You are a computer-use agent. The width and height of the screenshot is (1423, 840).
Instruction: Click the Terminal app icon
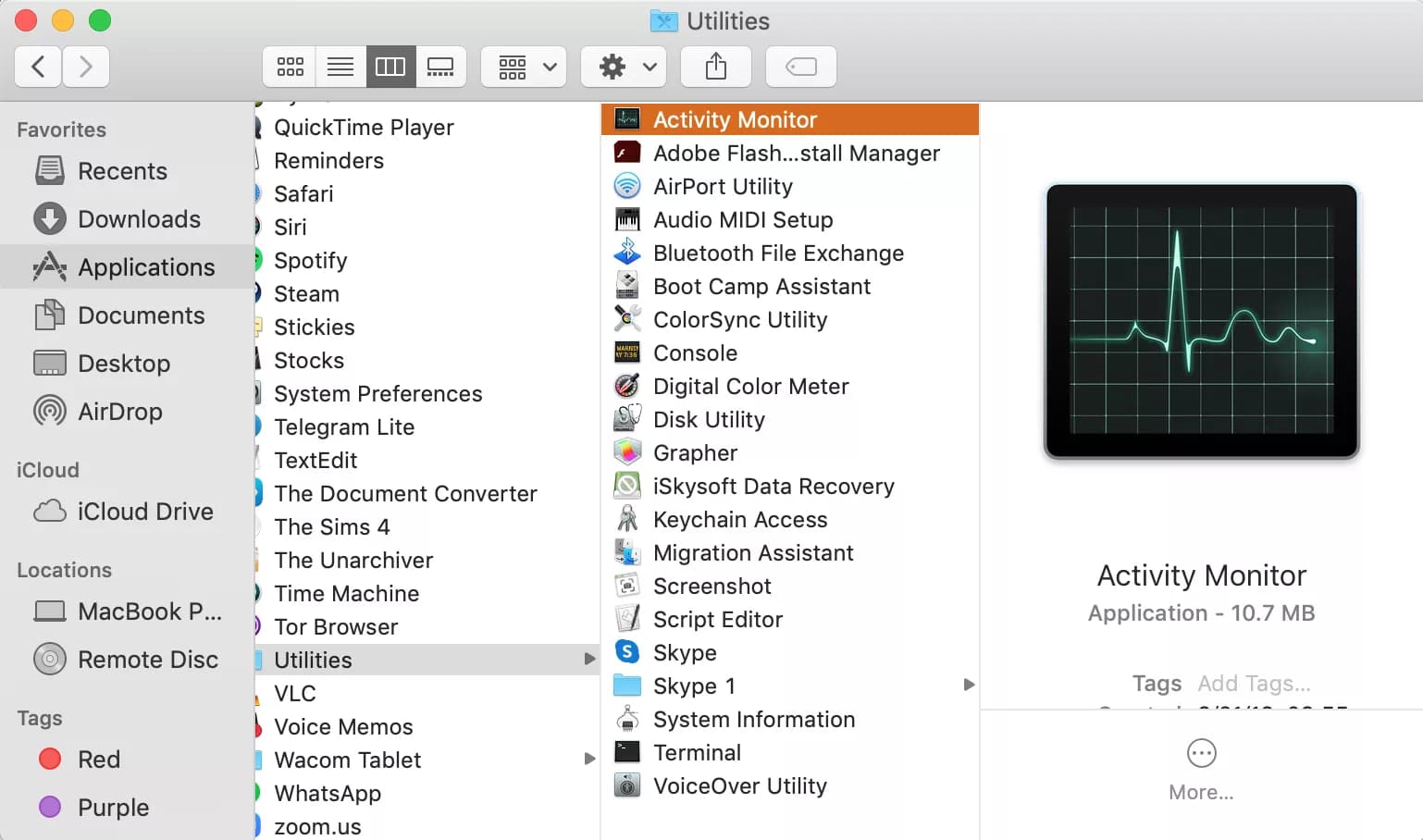pos(627,752)
